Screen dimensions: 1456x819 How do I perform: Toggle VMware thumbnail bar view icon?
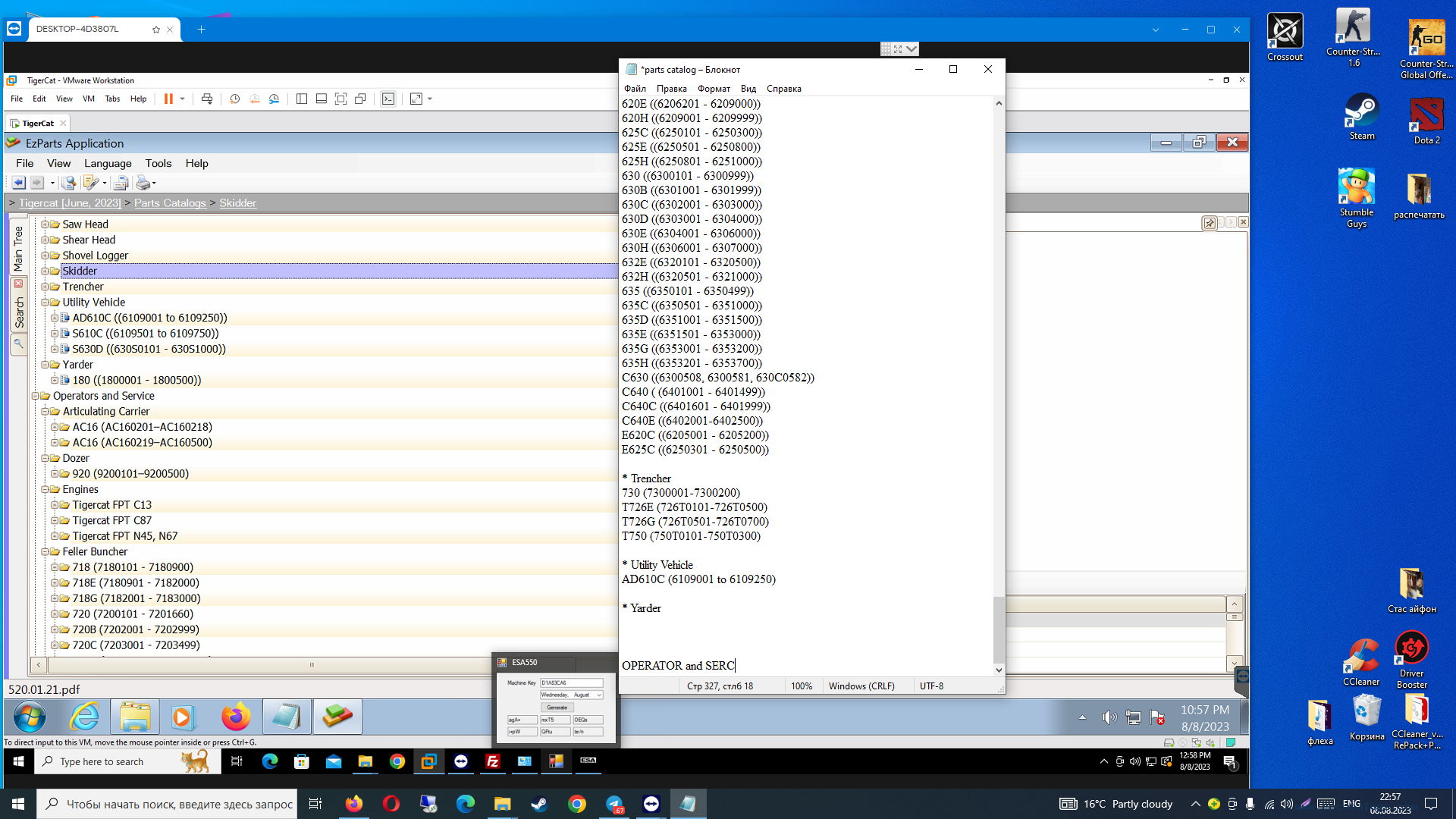pyautogui.click(x=322, y=99)
